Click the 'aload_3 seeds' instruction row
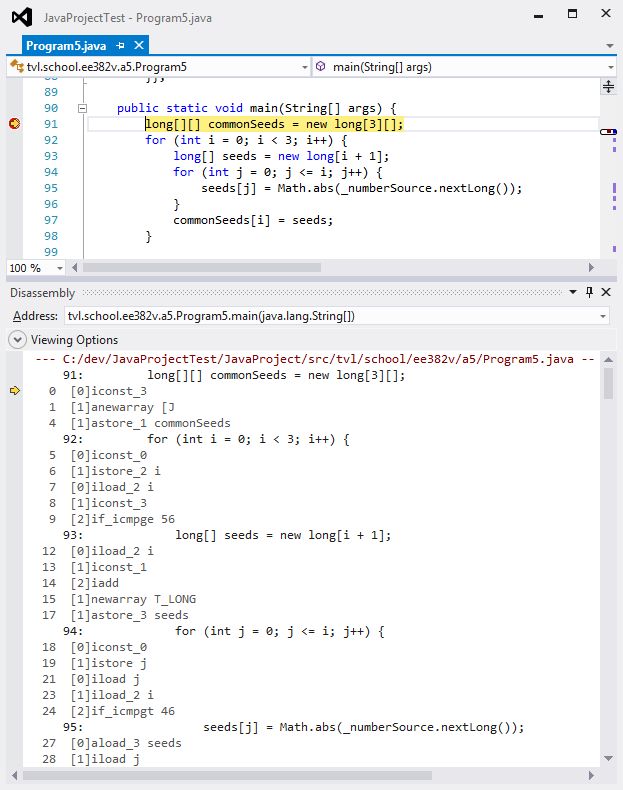The width and height of the screenshot is (623, 790). point(126,743)
